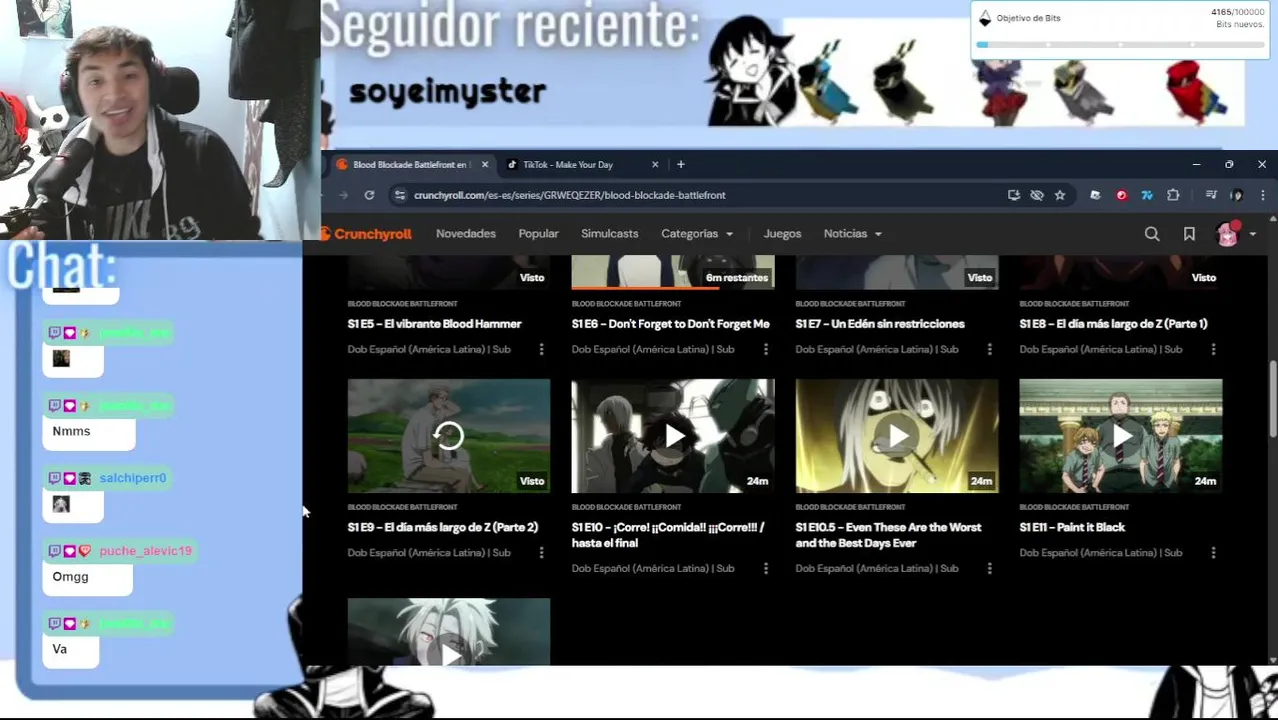
Task: Click the crossed-eye tracking protection icon
Action: pyautogui.click(x=1037, y=195)
